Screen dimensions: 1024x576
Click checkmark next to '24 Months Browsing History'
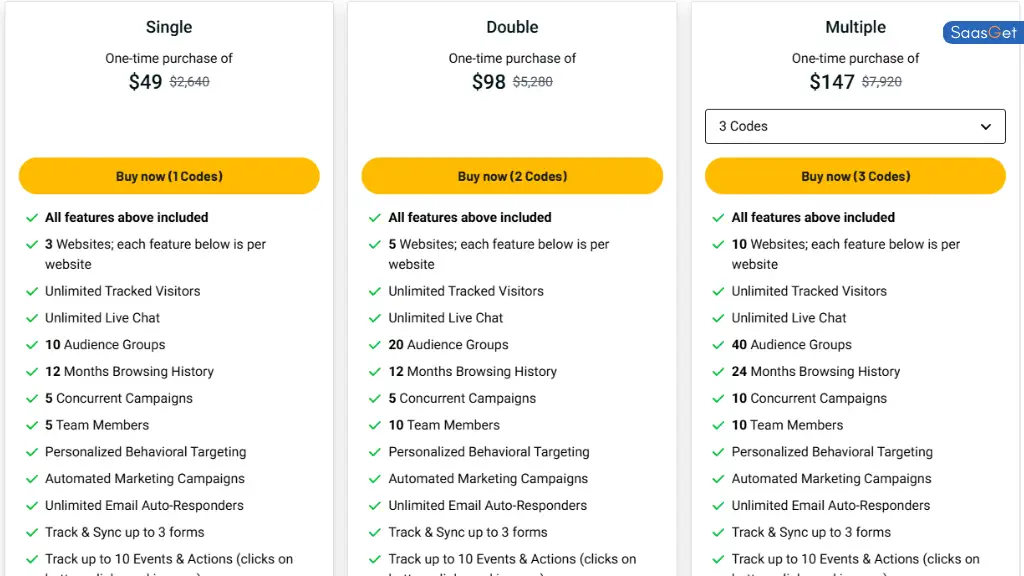tap(718, 372)
